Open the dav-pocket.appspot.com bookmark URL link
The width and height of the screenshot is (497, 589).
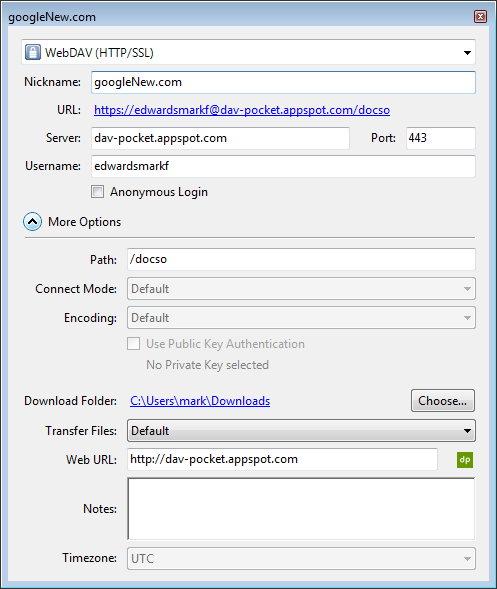point(242,110)
